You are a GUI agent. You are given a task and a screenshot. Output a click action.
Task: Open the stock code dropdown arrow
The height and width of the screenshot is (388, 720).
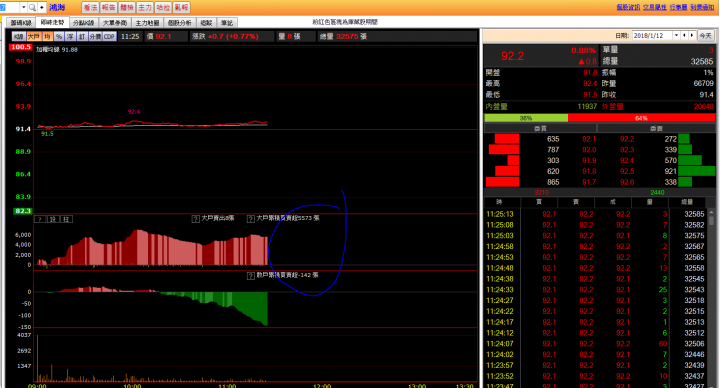[23, 7]
